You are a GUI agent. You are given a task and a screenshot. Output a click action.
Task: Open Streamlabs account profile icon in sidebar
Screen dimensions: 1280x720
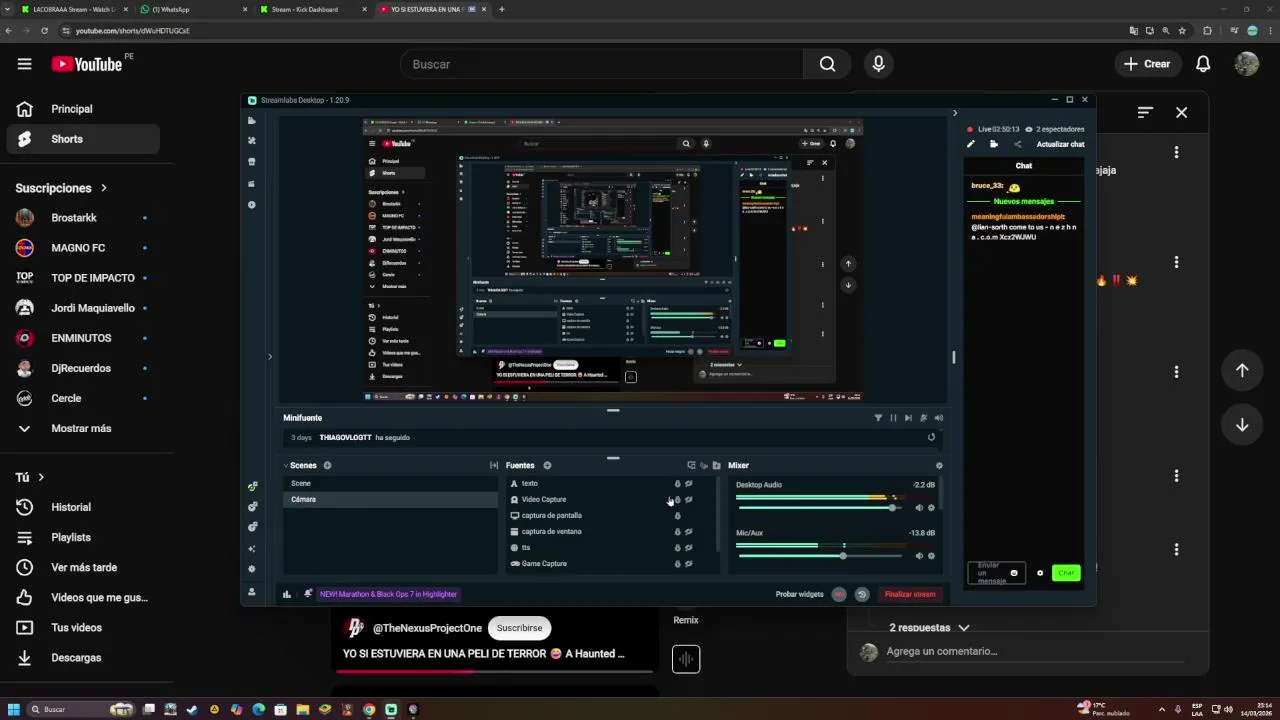pos(252,591)
